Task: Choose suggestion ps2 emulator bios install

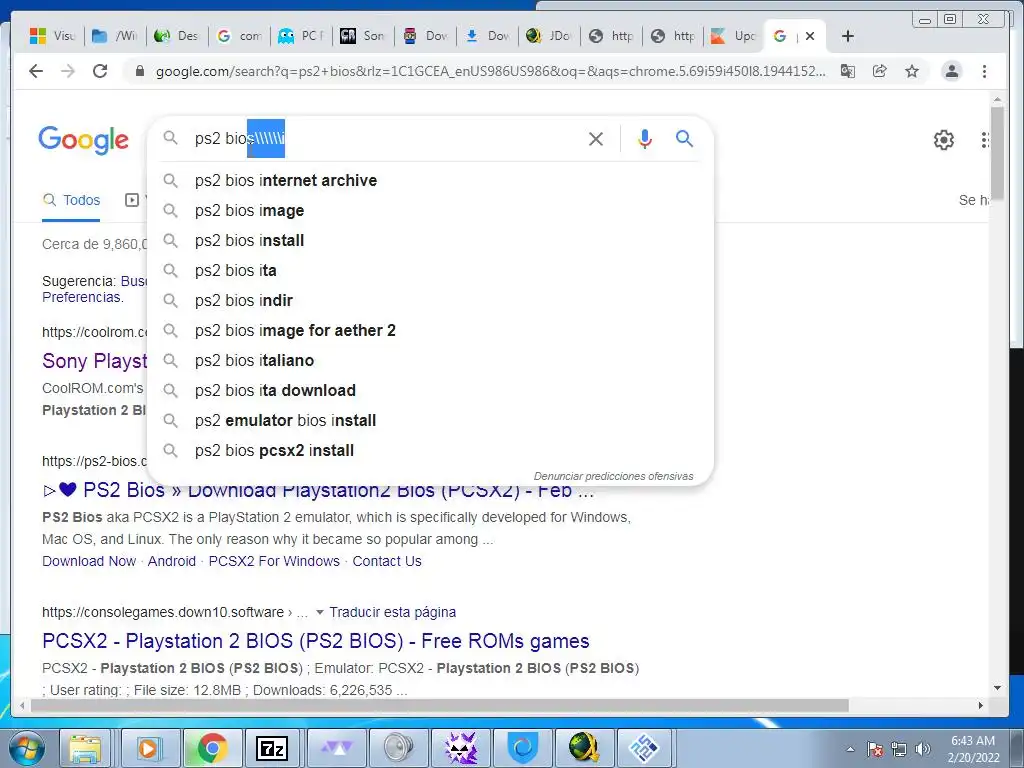Action: click(431, 421)
